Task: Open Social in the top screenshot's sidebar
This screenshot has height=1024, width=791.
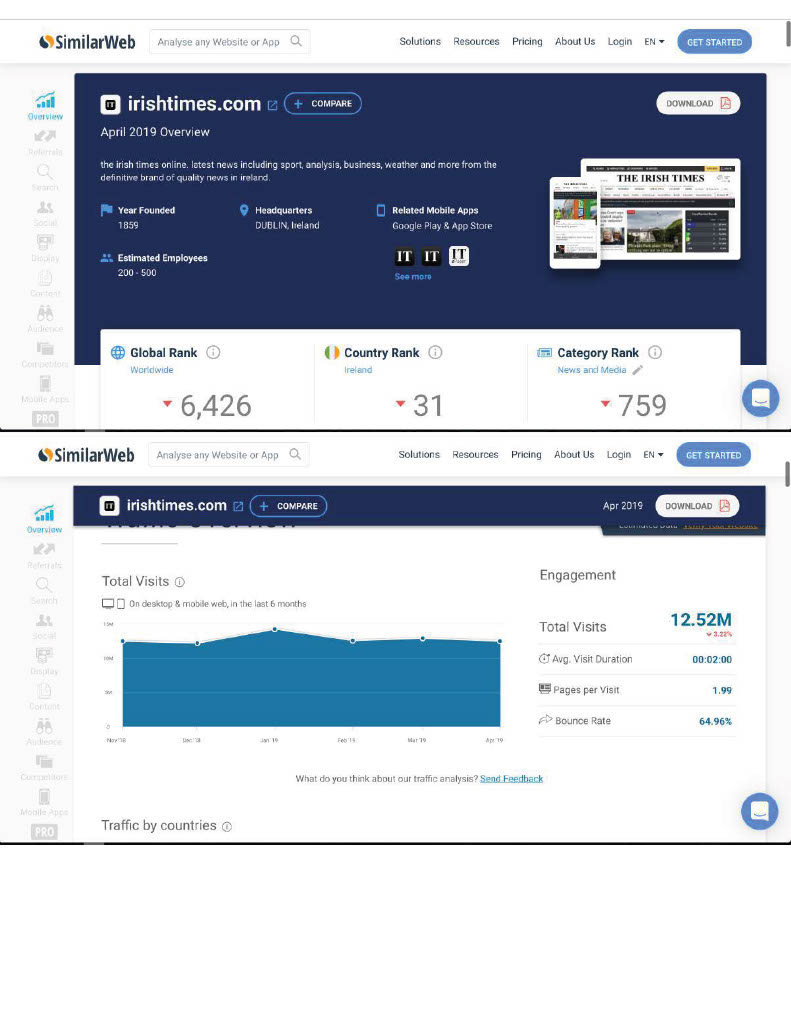Action: [x=45, y=213]
